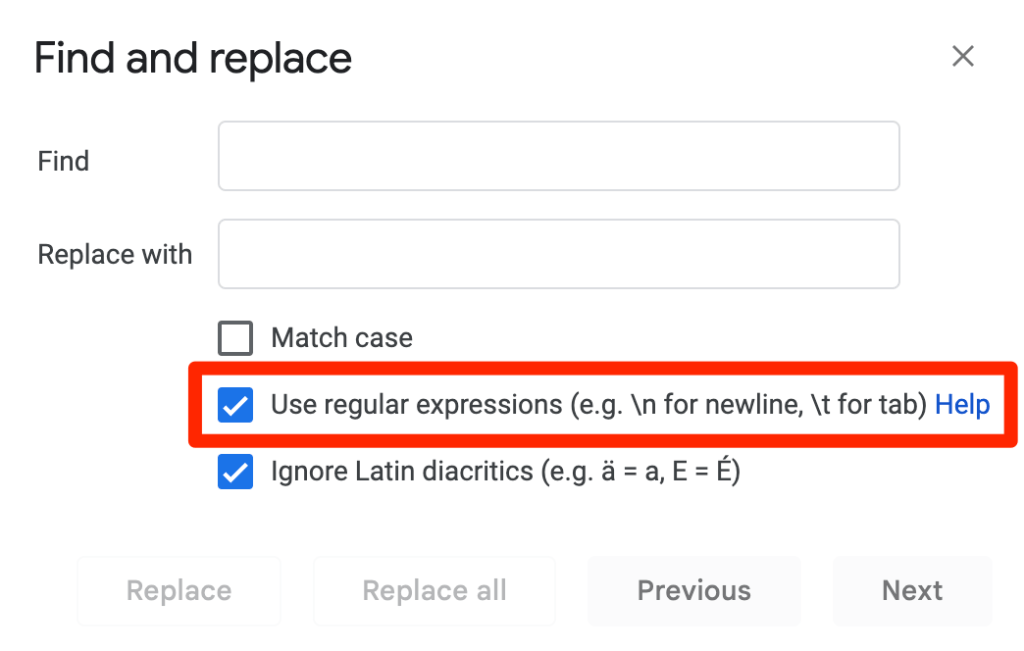
Task: Disable the Ignore Latin diacritics checkbox
Action: (236, 472)
